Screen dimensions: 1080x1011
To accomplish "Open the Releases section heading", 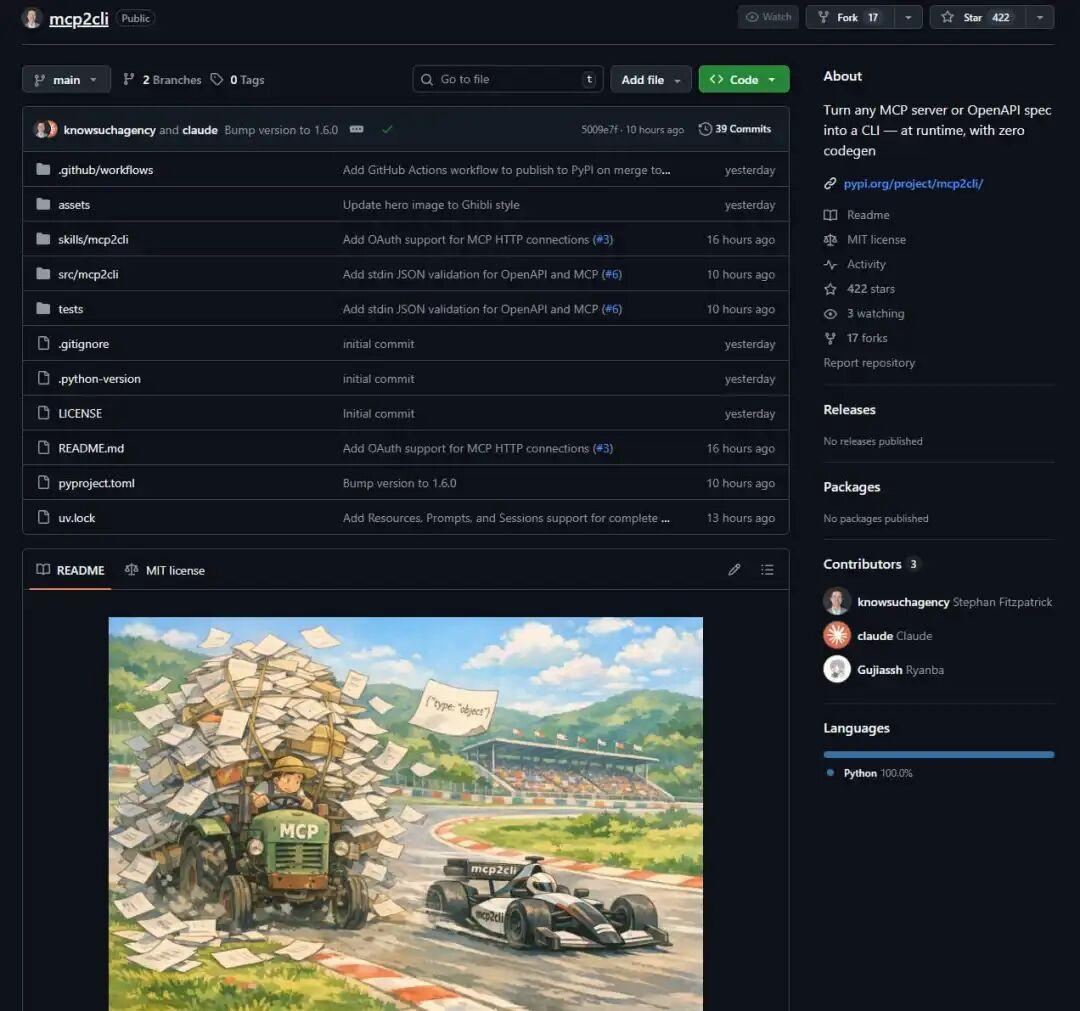I will coord(849,410).
